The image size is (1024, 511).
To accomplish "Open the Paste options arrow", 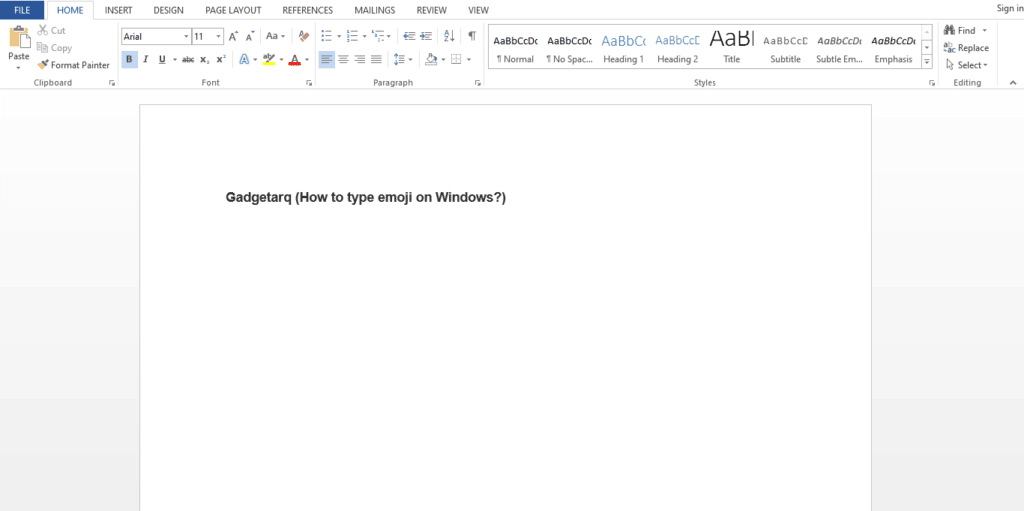I will click(18, 67).
